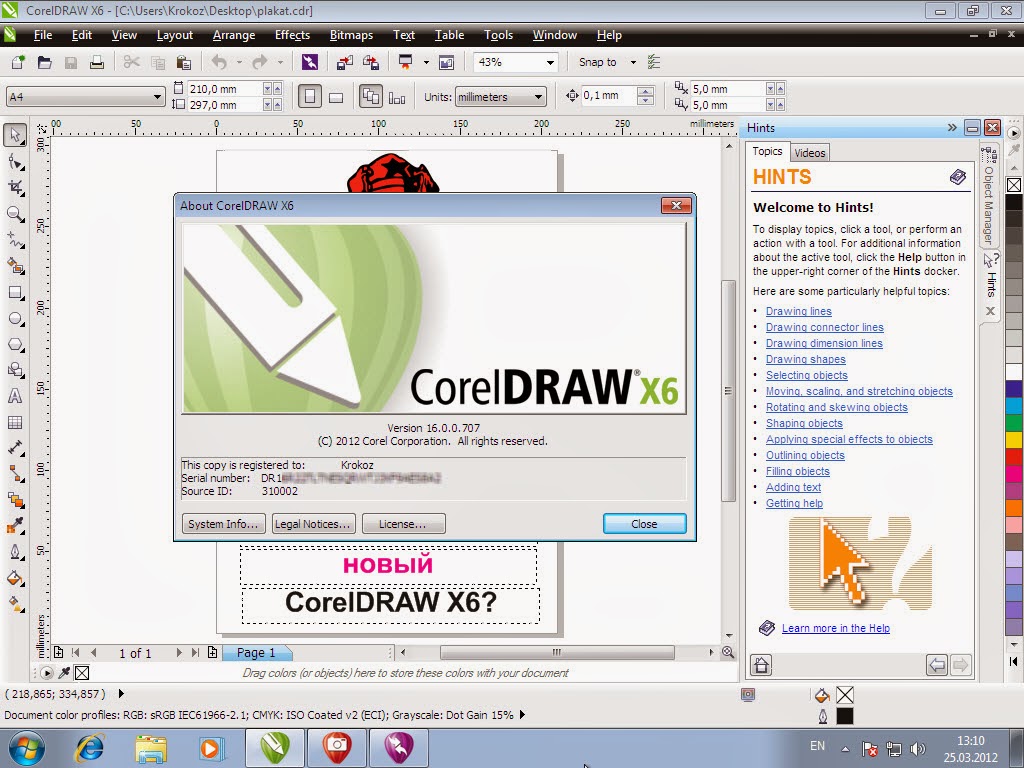Pick the black swatch at palette top
Viewport: 1024px width, 768px height.
click(x=1014, y=202)
